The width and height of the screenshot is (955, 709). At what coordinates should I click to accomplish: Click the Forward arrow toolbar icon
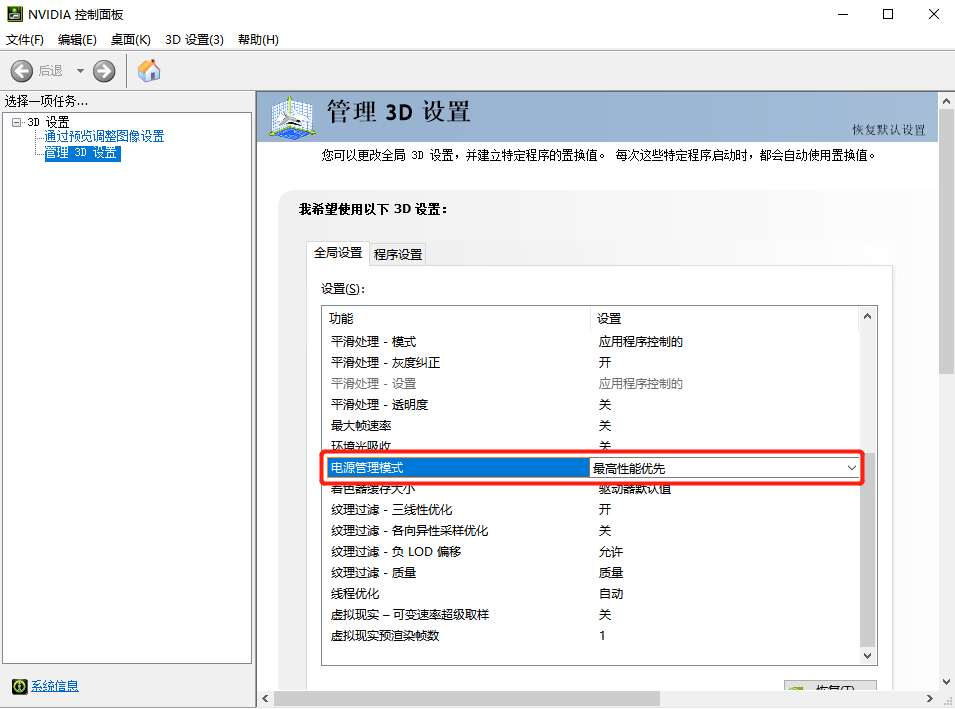104,71
